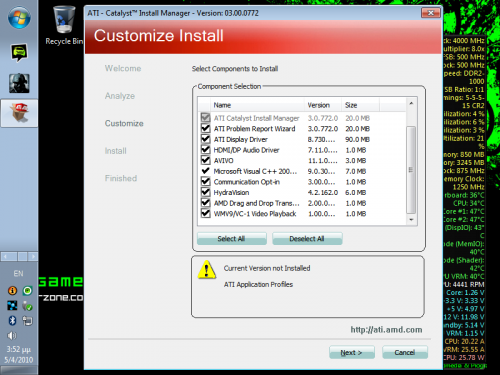Viewport: 500px width, 375px height.
Task: Uncheck ATI Problem Report Wizard
Action: pyautogui.click(x=206, y=128)
